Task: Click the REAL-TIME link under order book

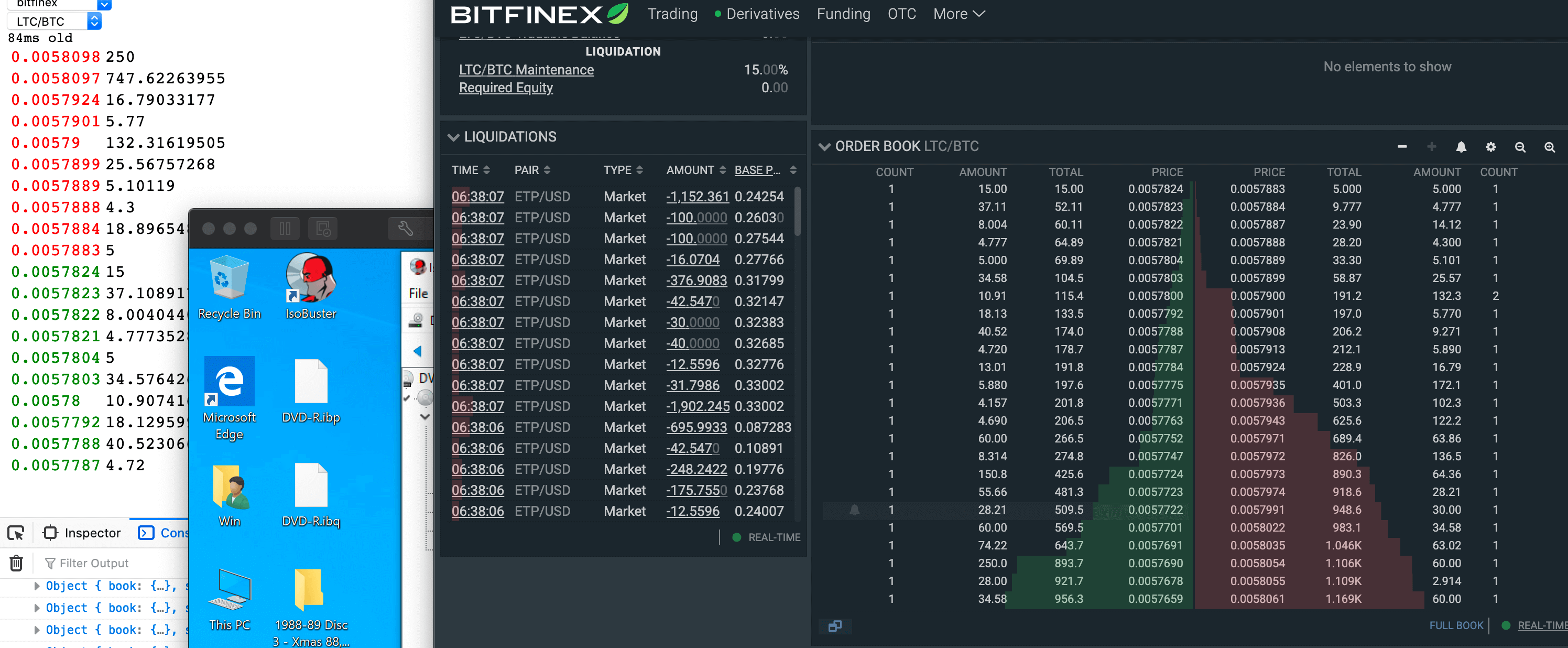Action: point(1542,625)
